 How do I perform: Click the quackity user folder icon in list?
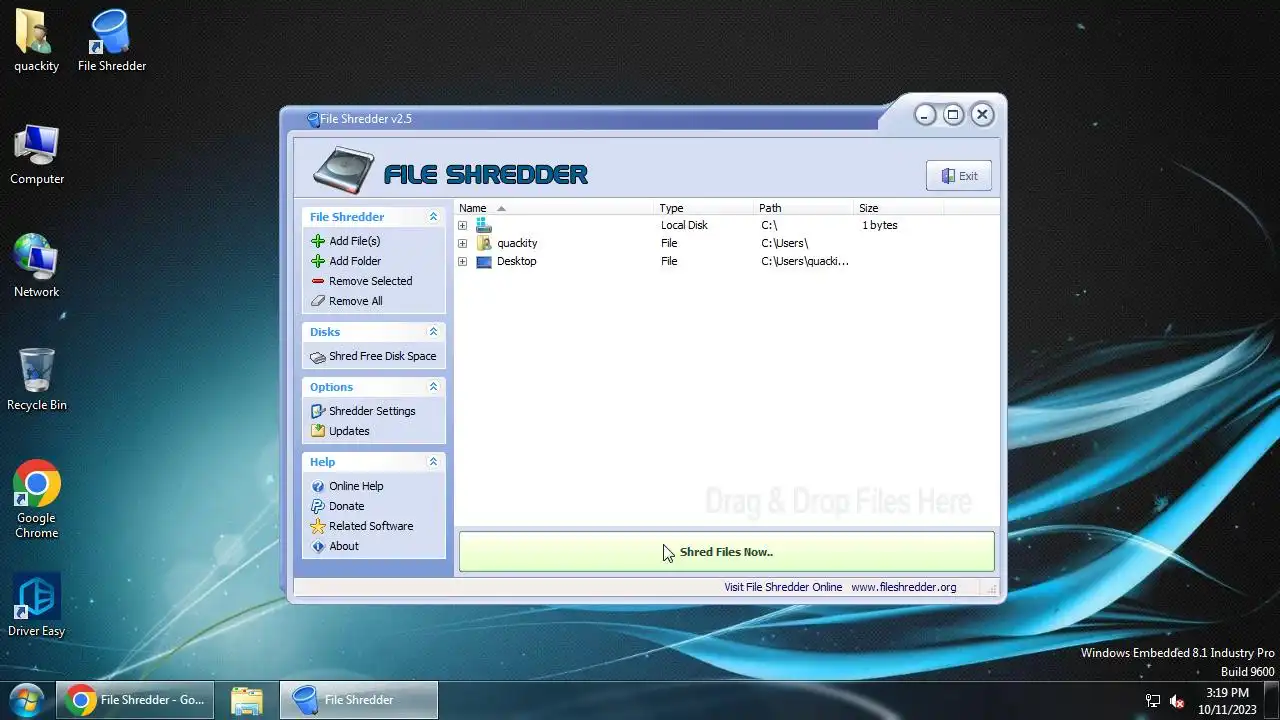tap(484, 243)
